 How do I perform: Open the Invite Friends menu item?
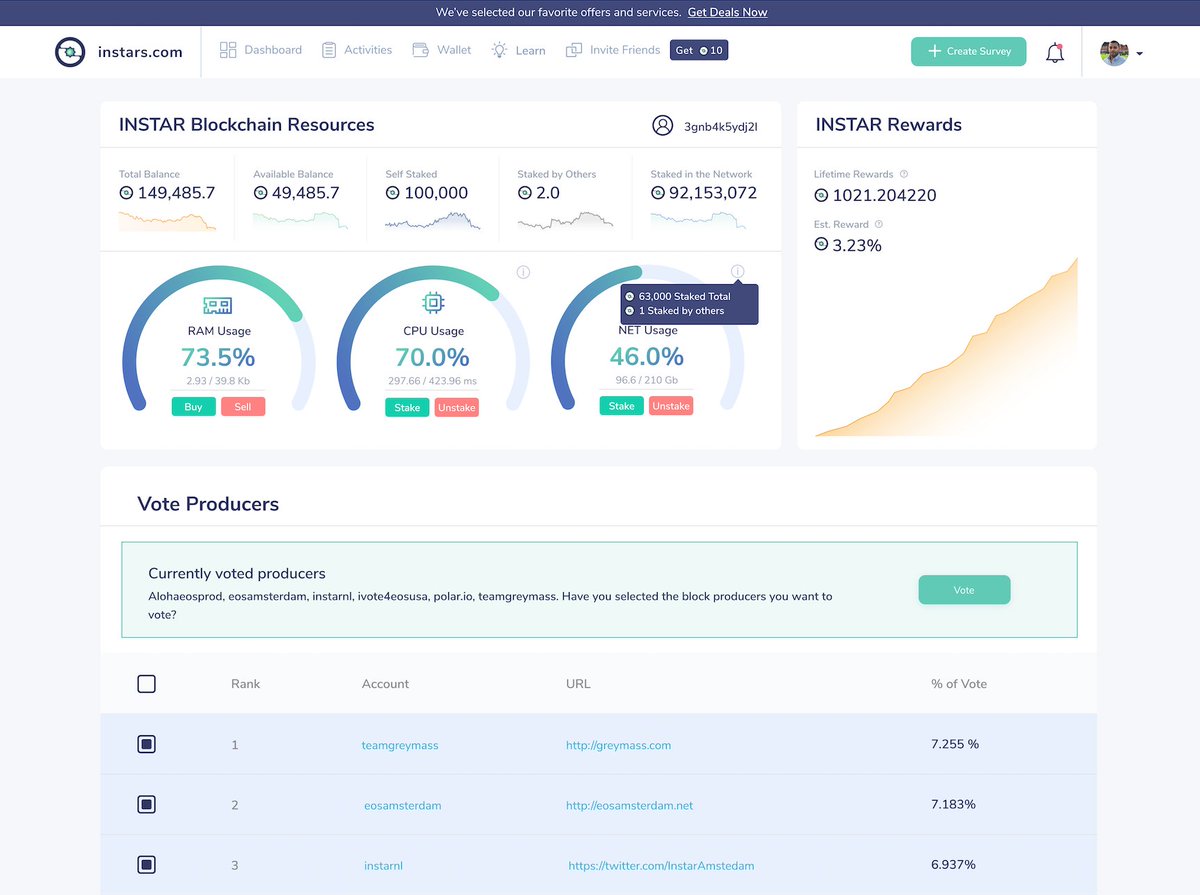(x=612, y=50)
